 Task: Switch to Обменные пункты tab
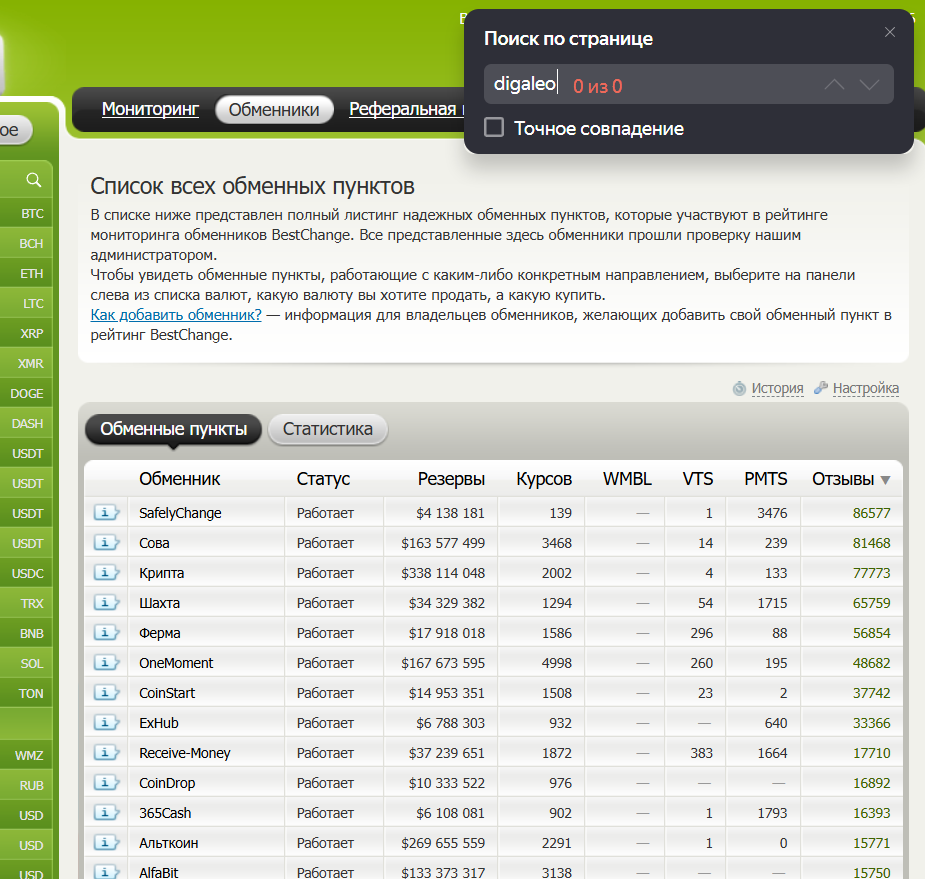[x=173, y=429]
